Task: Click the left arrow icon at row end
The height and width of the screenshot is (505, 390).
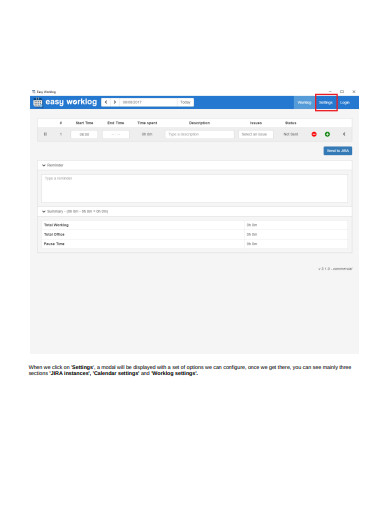Action: (x=344, y=134)
